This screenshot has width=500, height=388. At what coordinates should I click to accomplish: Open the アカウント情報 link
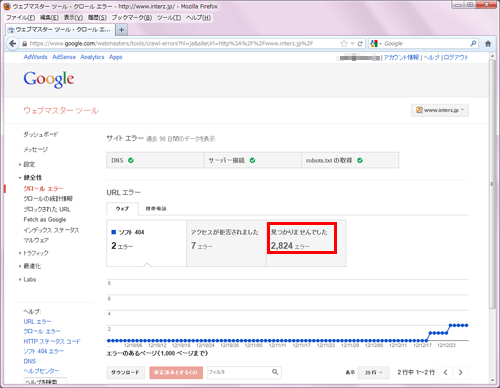pyautogui.click(x=401, y=57)
